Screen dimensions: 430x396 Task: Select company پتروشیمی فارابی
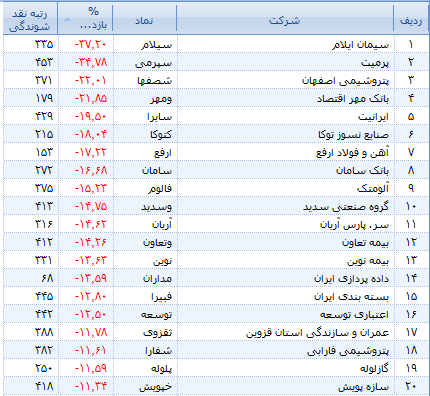point(348,351)
